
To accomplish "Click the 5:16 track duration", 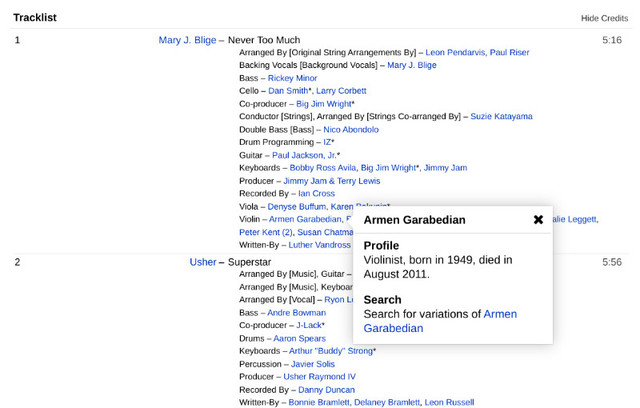I will coord(612,40).
